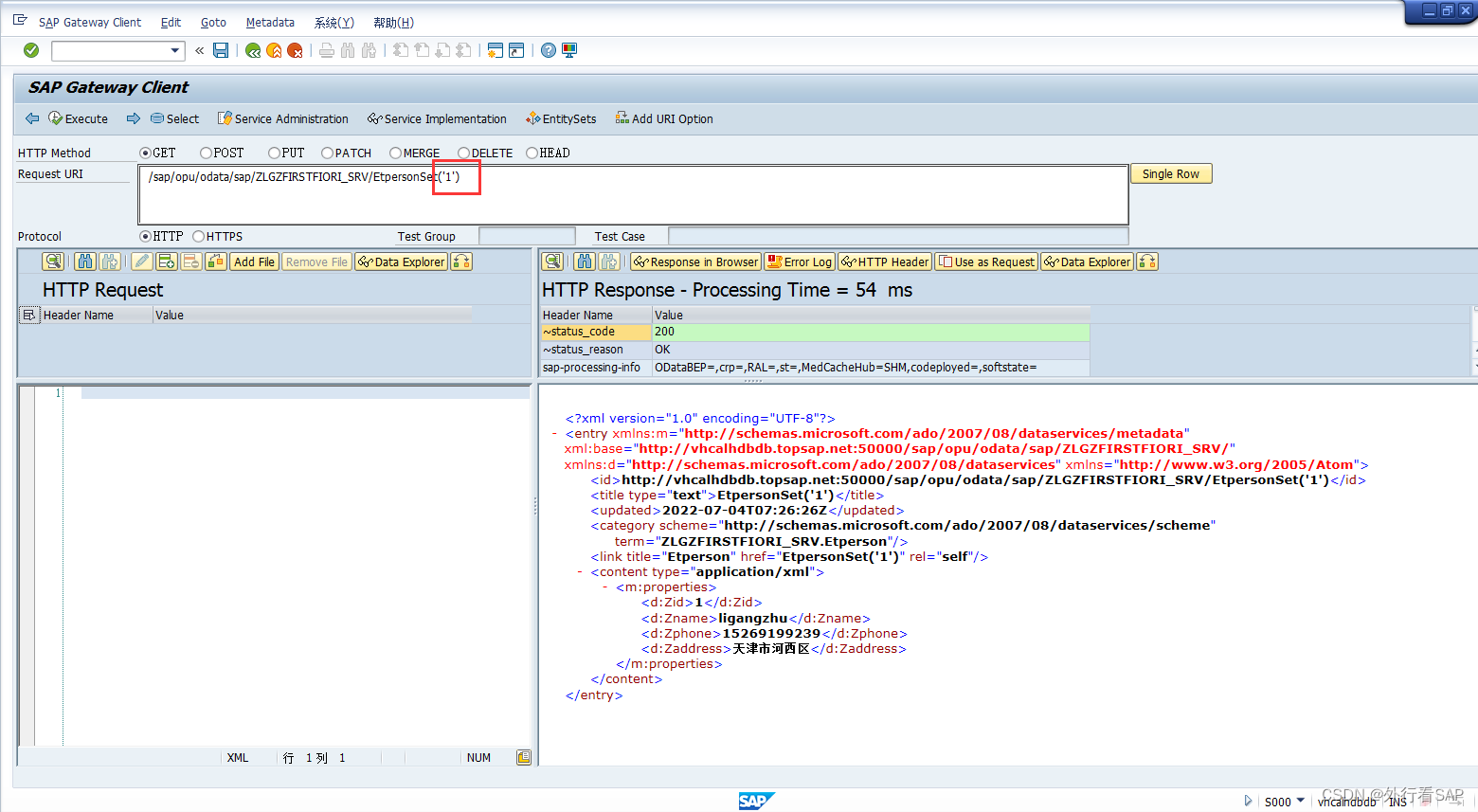This screenshot has height=812, width=1478.
Task: Click the green checkmark Enter icon
Action: coord(31,50)
